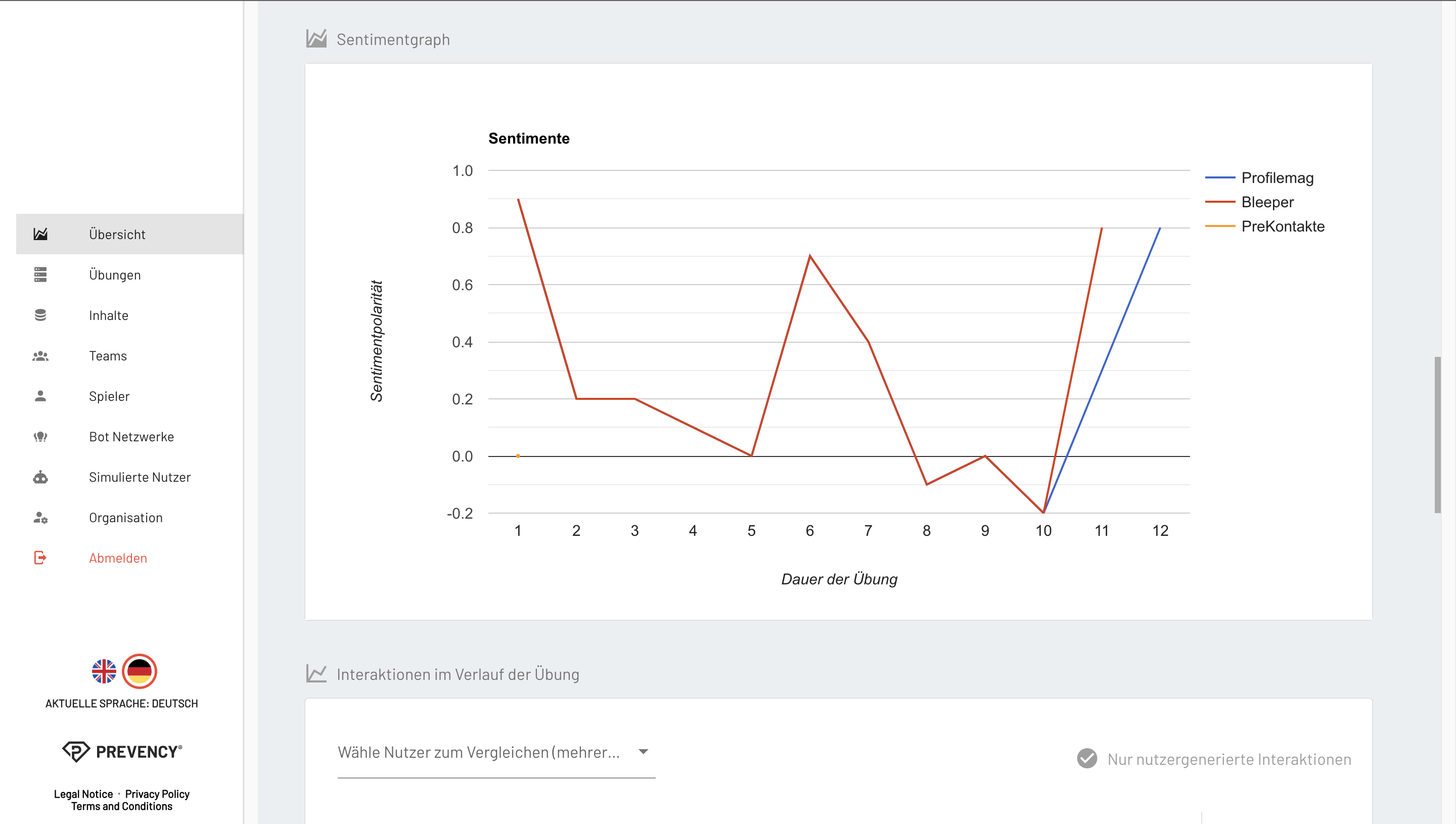The height and width of the screenshot is (824, 1456).
Task: Toggle Nur nutzergenerierte Interaktionen checkbox
Action: pos(1086,759)
